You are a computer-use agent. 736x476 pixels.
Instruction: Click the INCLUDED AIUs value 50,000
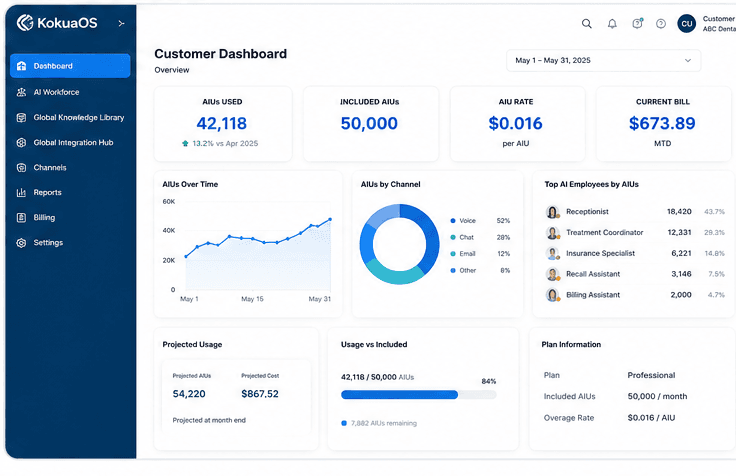pyautogui.click(x=369, y=123)
